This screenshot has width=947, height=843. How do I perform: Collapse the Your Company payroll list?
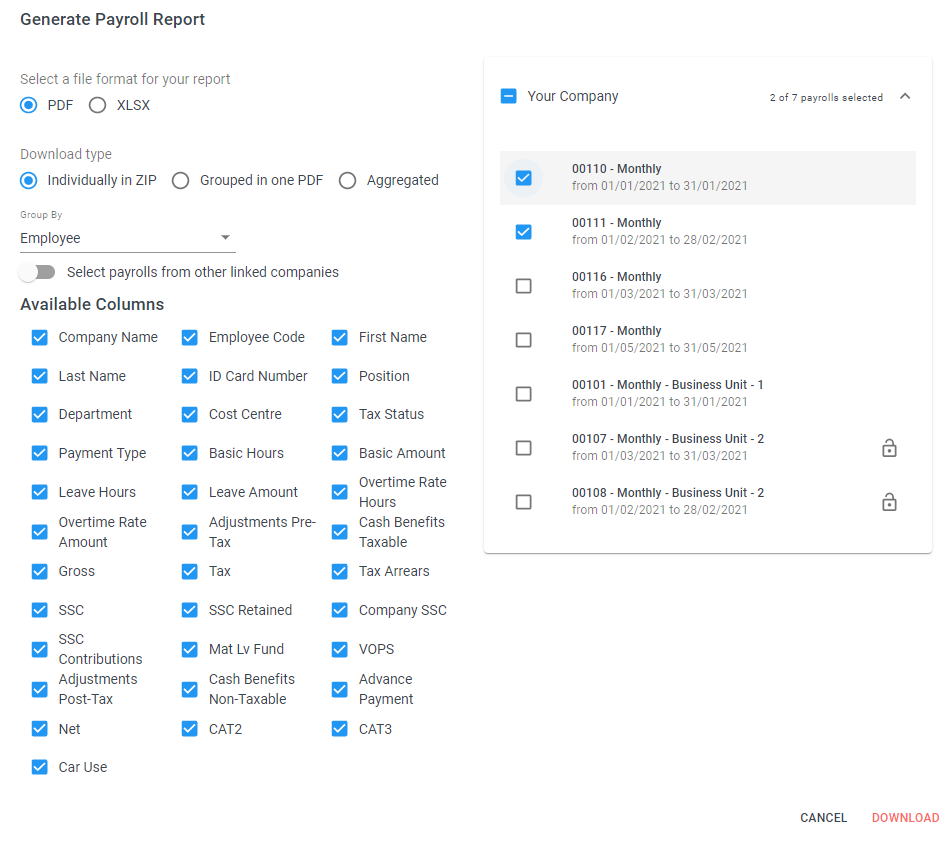905,97
